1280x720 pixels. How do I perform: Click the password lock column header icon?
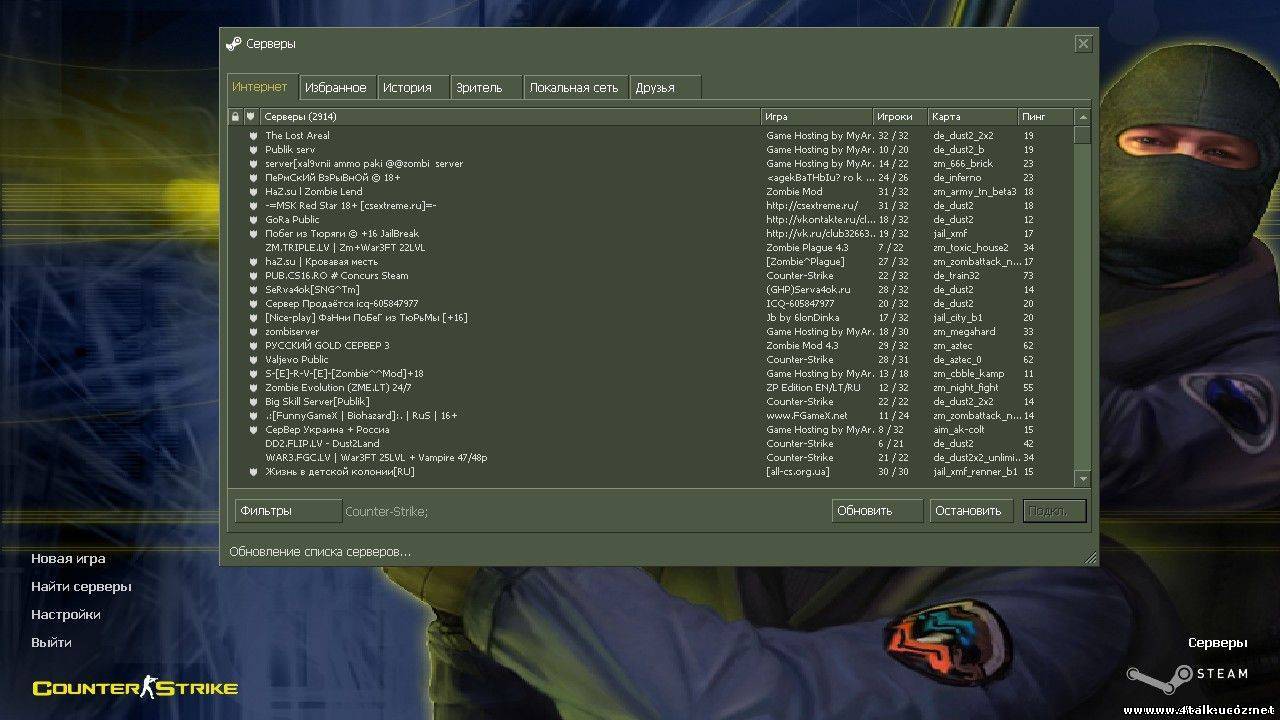(235, 117)
